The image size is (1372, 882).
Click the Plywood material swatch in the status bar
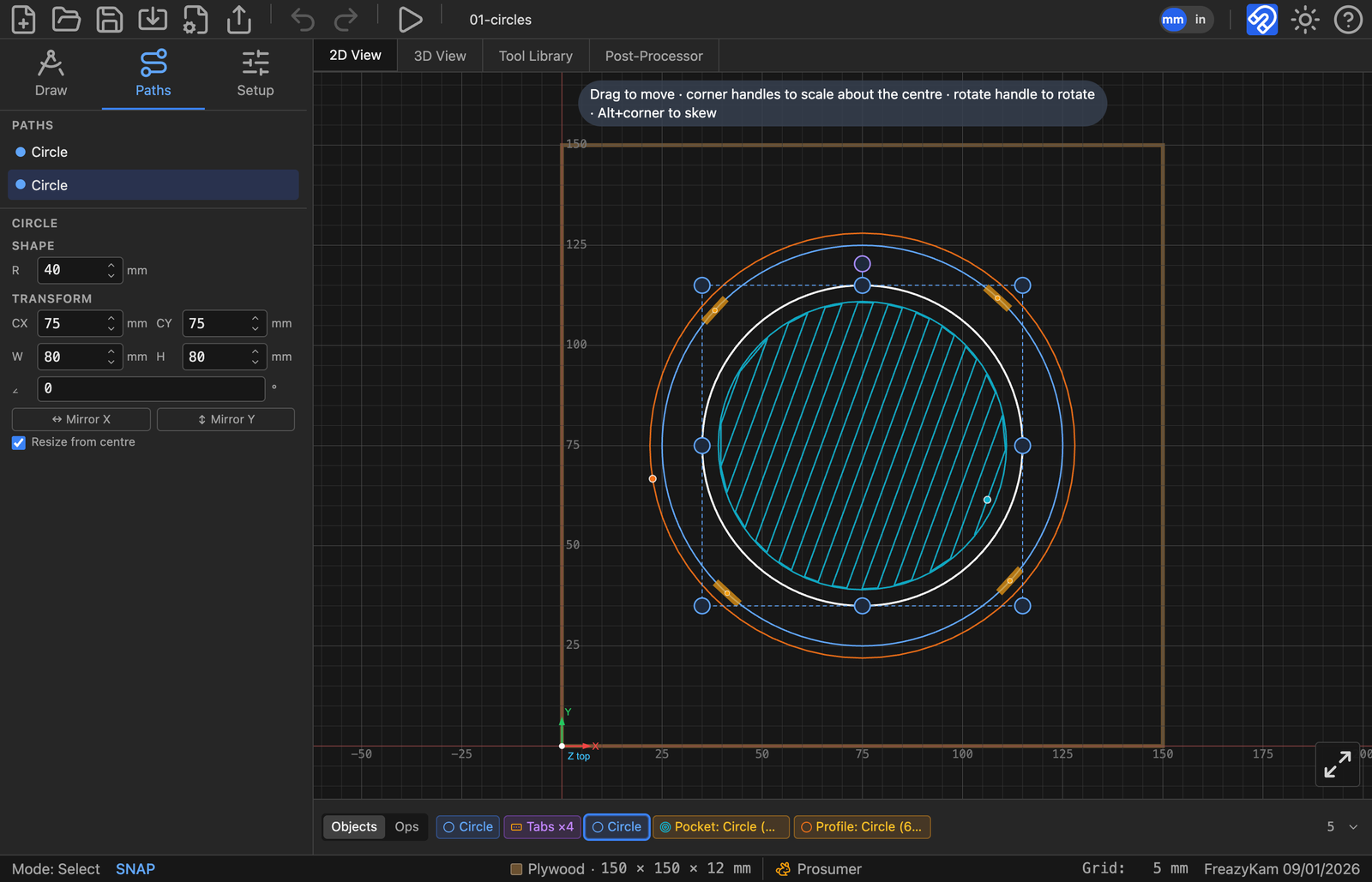[x=516, y=869]
